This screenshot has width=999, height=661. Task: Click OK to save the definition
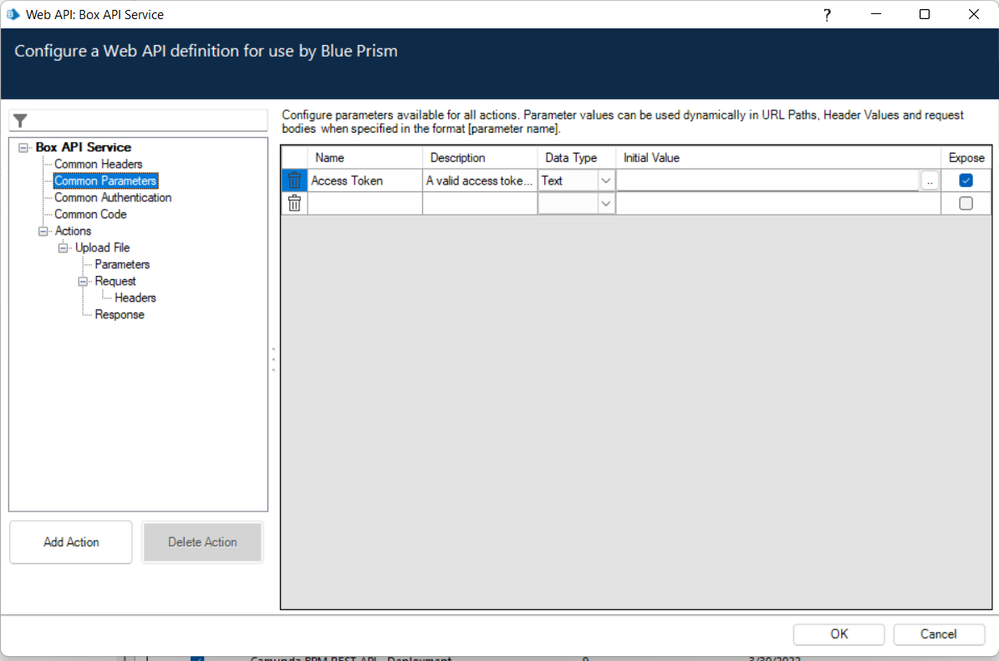coord(839,634)
